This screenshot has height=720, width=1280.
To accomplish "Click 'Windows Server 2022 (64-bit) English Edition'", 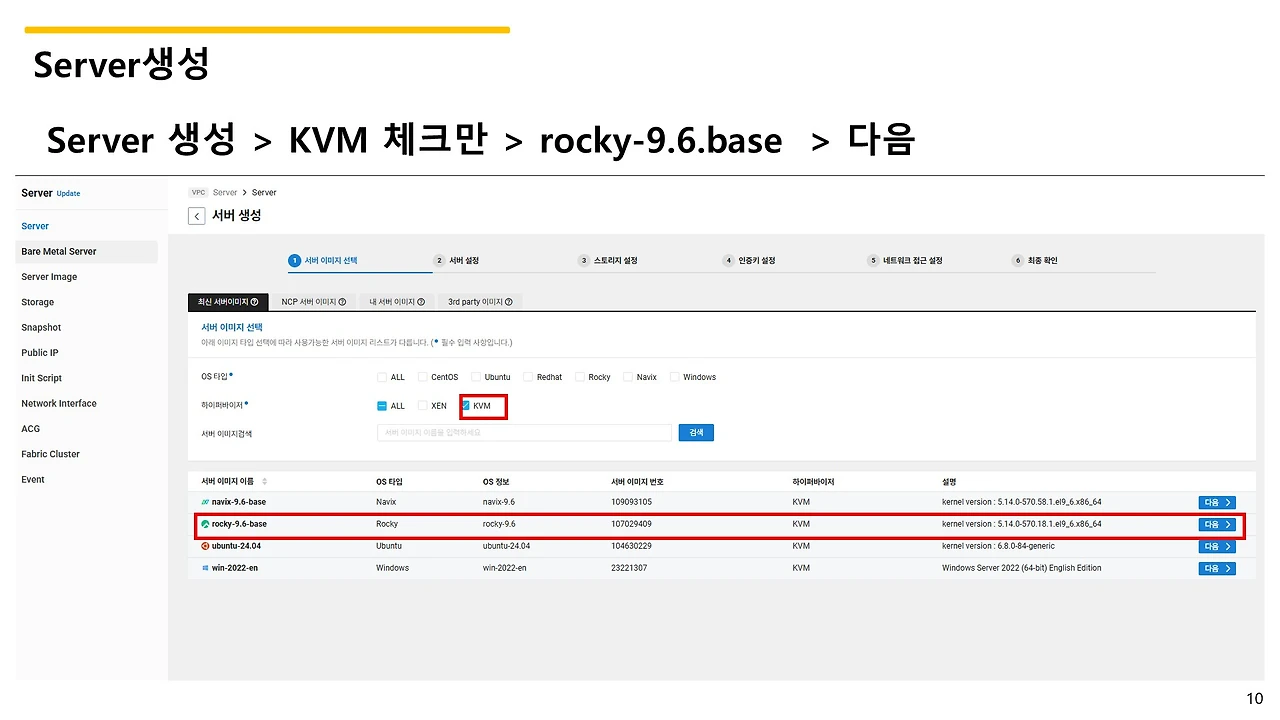I will click(x=1021, y=568).
